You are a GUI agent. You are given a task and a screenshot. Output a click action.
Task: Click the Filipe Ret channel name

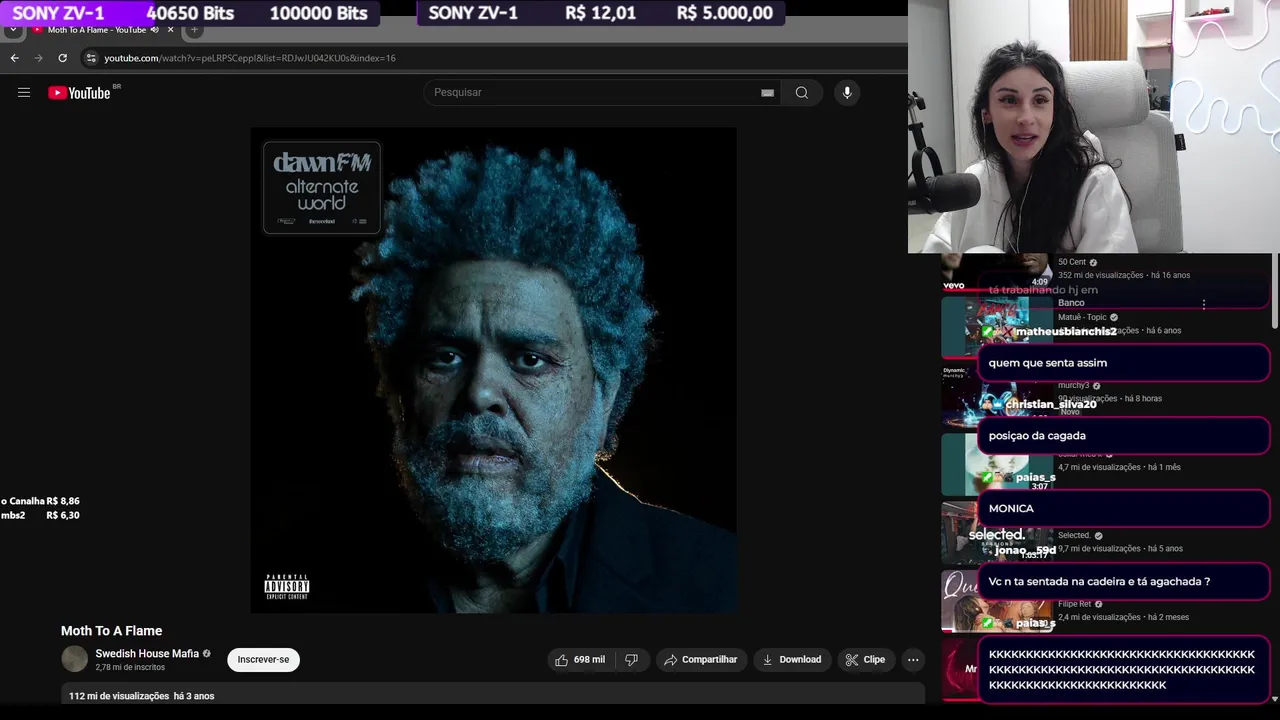pyautogui.click(x=1074, y=605)
